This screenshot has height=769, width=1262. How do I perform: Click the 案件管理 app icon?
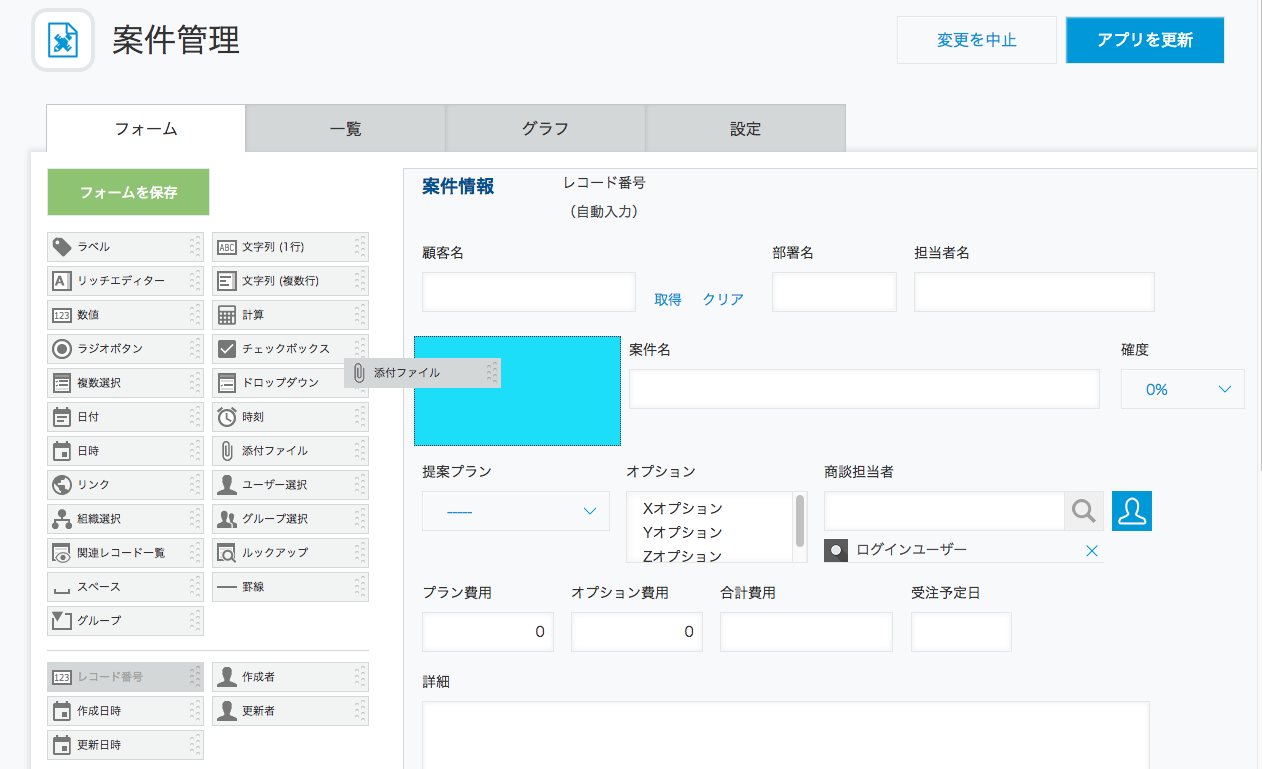[63, 41]
